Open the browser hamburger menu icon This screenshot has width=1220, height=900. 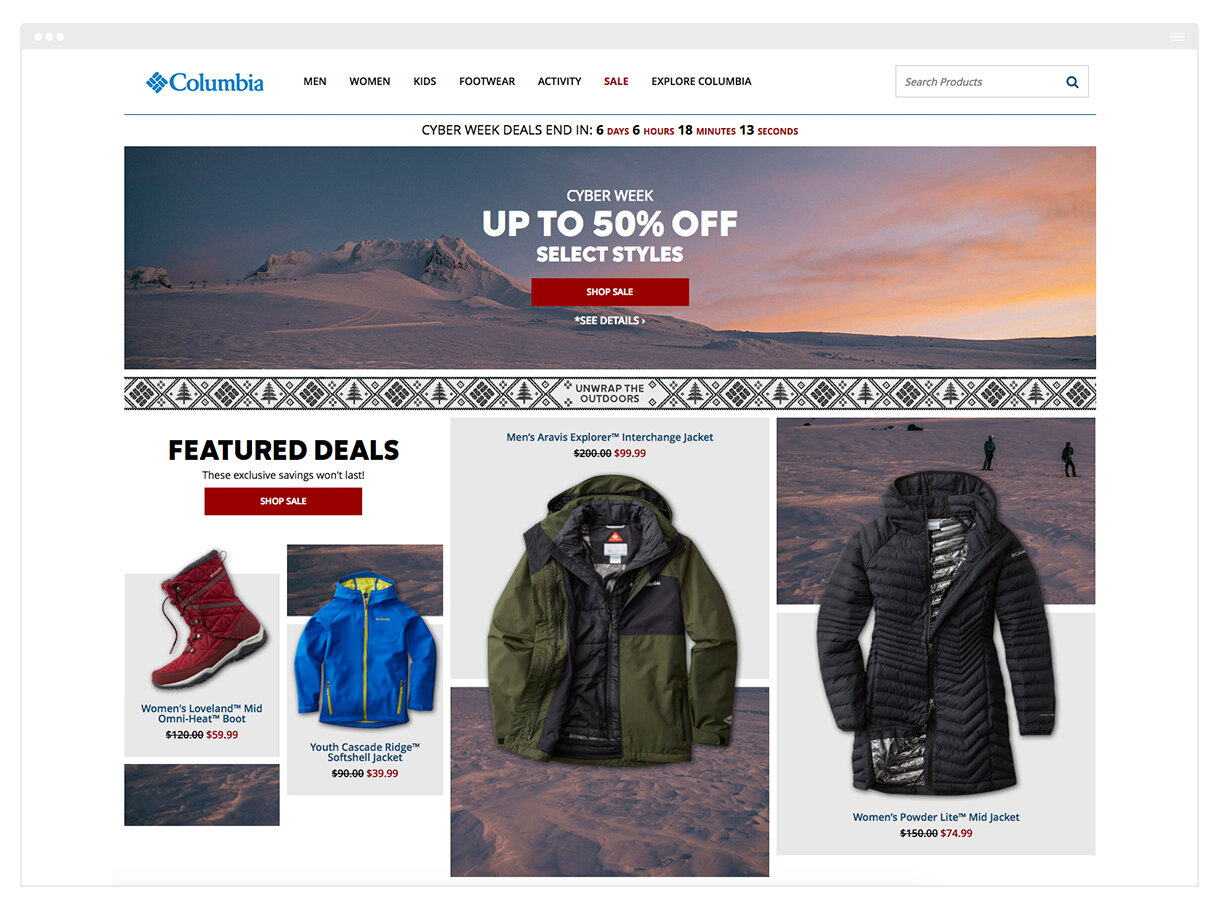pos(1177,37)
